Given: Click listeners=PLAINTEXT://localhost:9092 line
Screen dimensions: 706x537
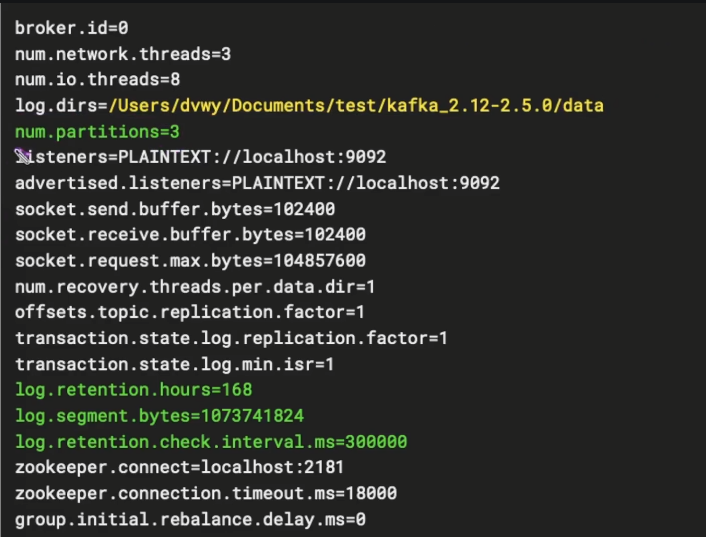Looking at the screenshot, I should click(x=201, y=157).
